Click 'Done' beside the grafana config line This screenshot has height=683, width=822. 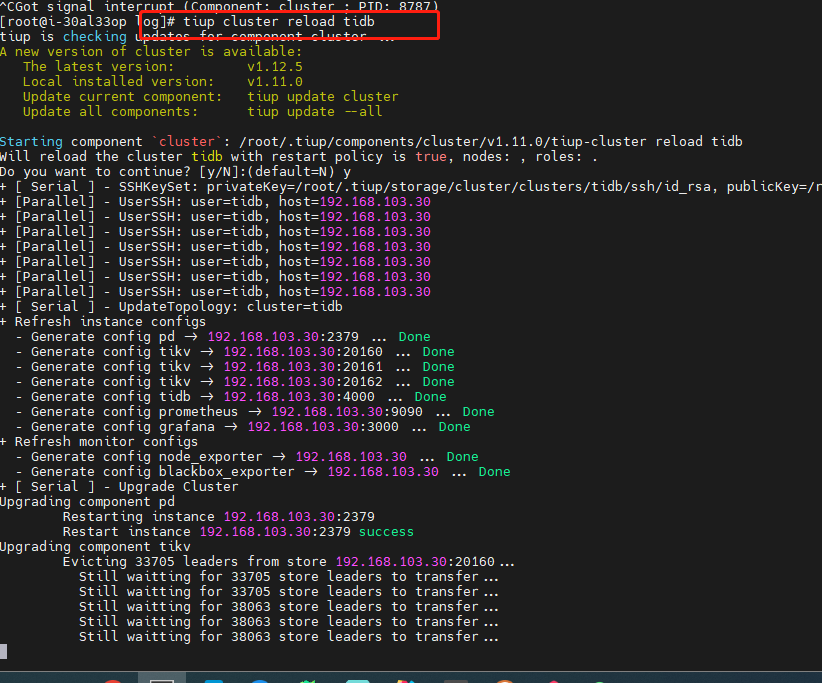455,427
